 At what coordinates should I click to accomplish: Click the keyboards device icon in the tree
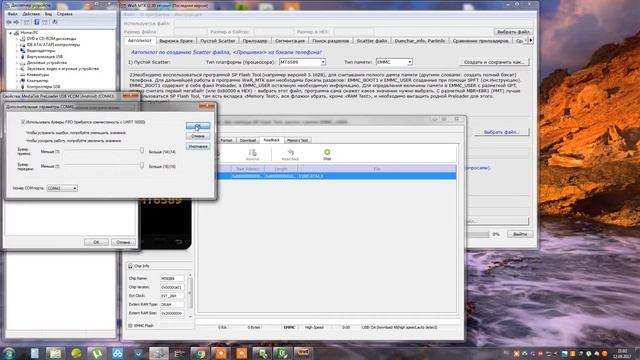23,75
